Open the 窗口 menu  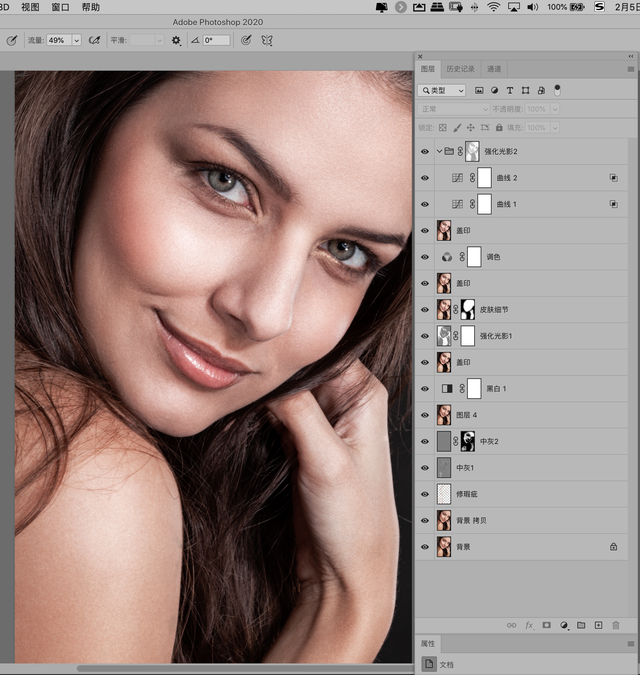coord(60,7)
